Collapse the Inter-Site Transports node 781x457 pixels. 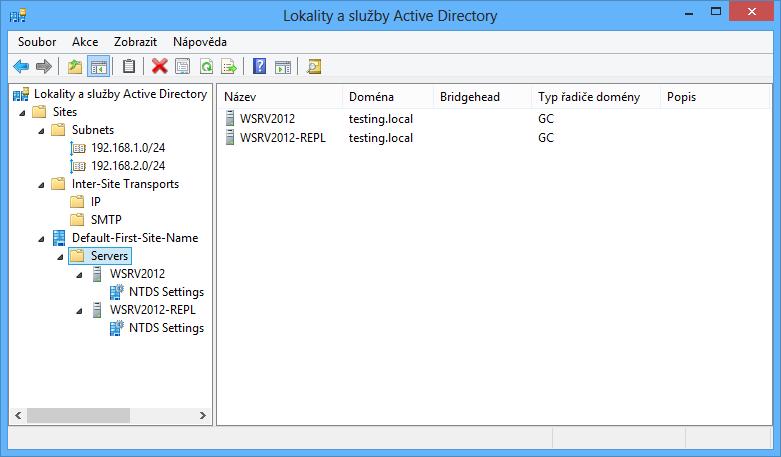coord(41,185)
